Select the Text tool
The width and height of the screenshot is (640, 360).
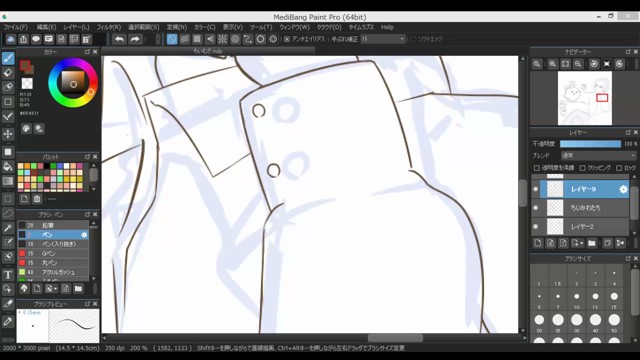8,274
